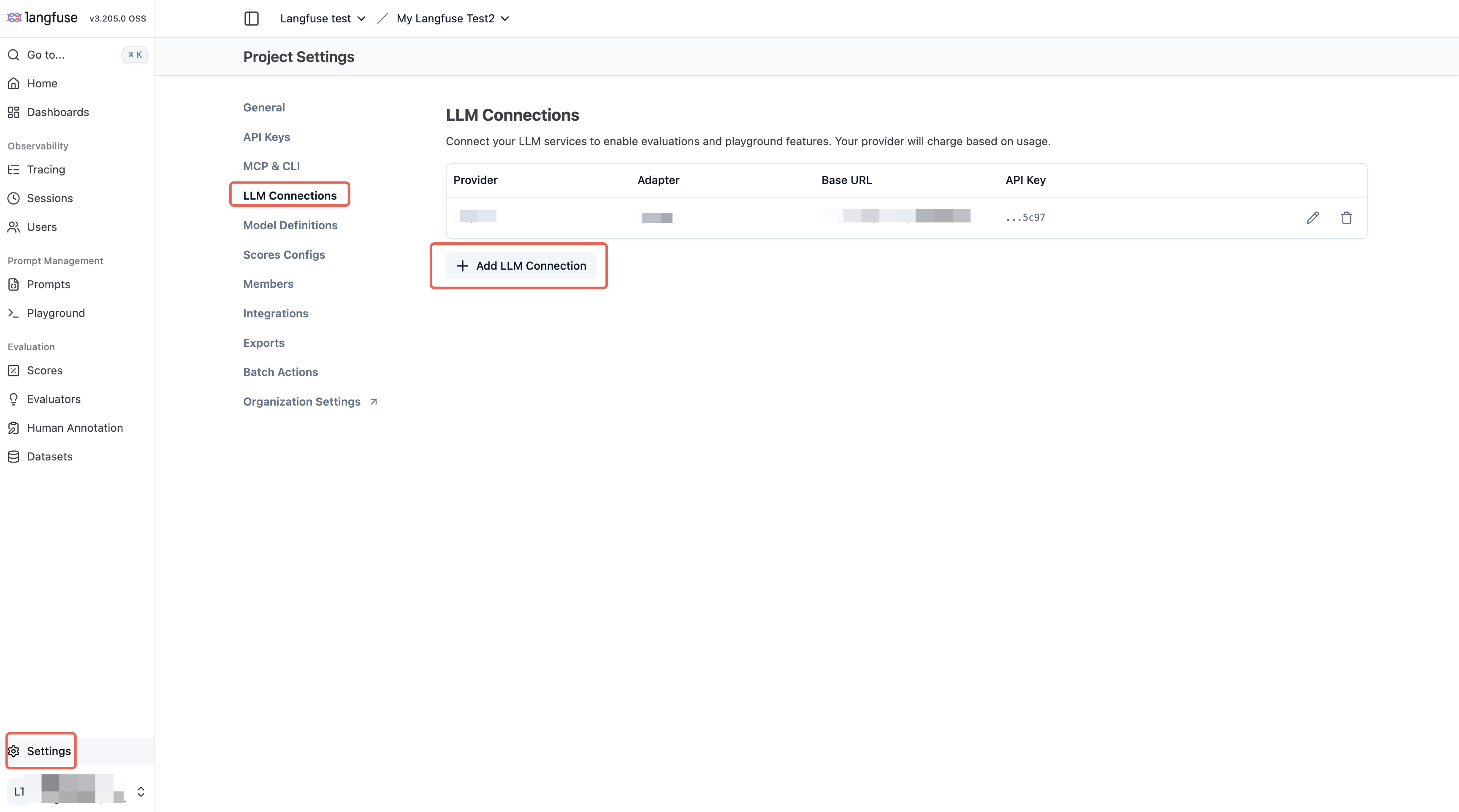Open the My Langfuse Test2 project dropdown

(x=453, y=19)
